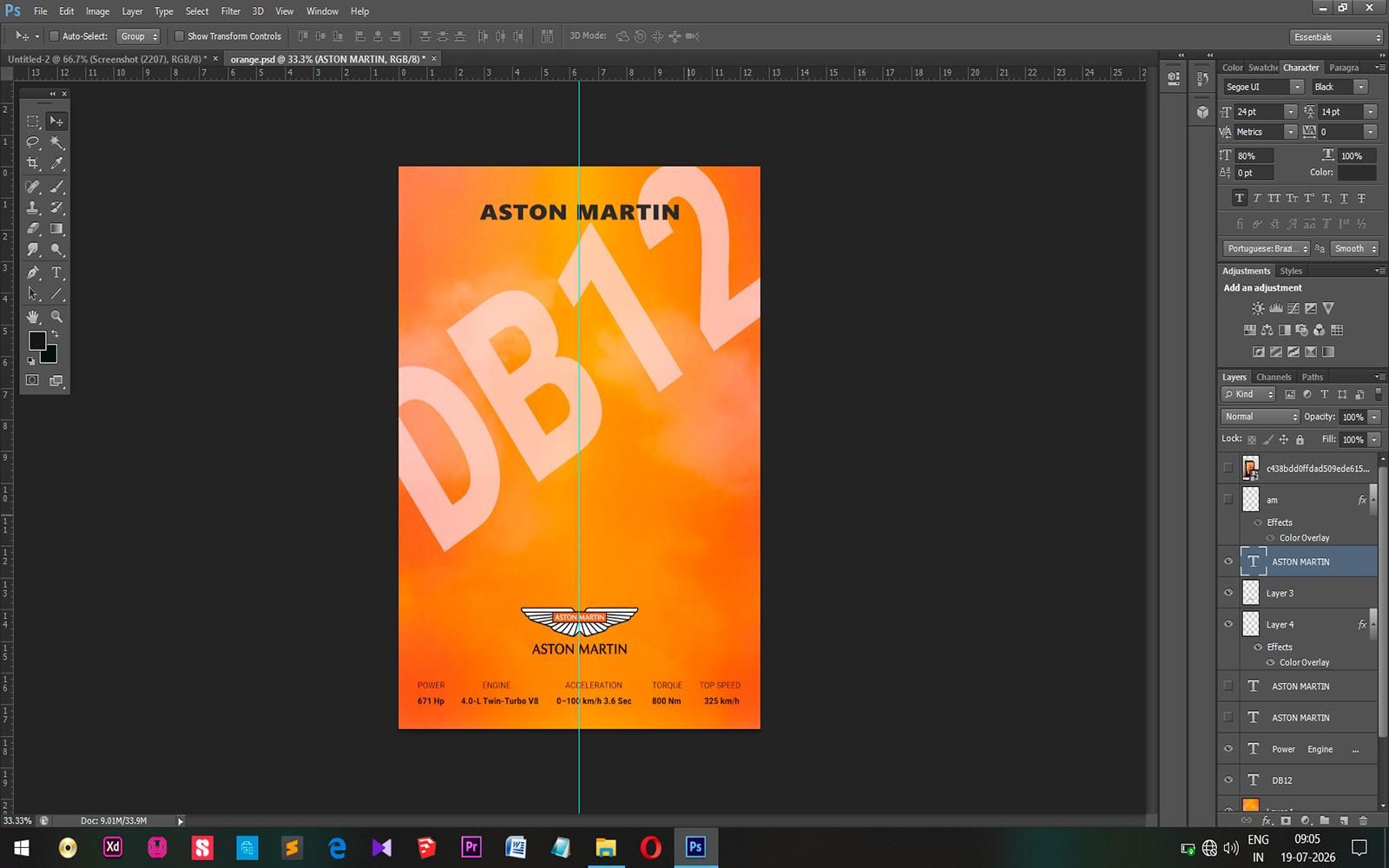Image resolution: width=1389 pixels, height=868 pixels.
Task: Switch to the Swatches tab
Action: coord(1263,68)
